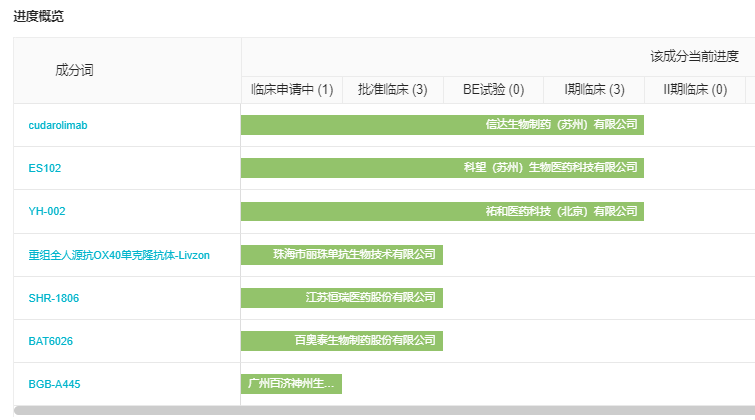The height and width of the screenshot is (420, 755).
Task: Click the 百奥泰生物制药股份有限公司 progress bar
Action: click(342, 341)
